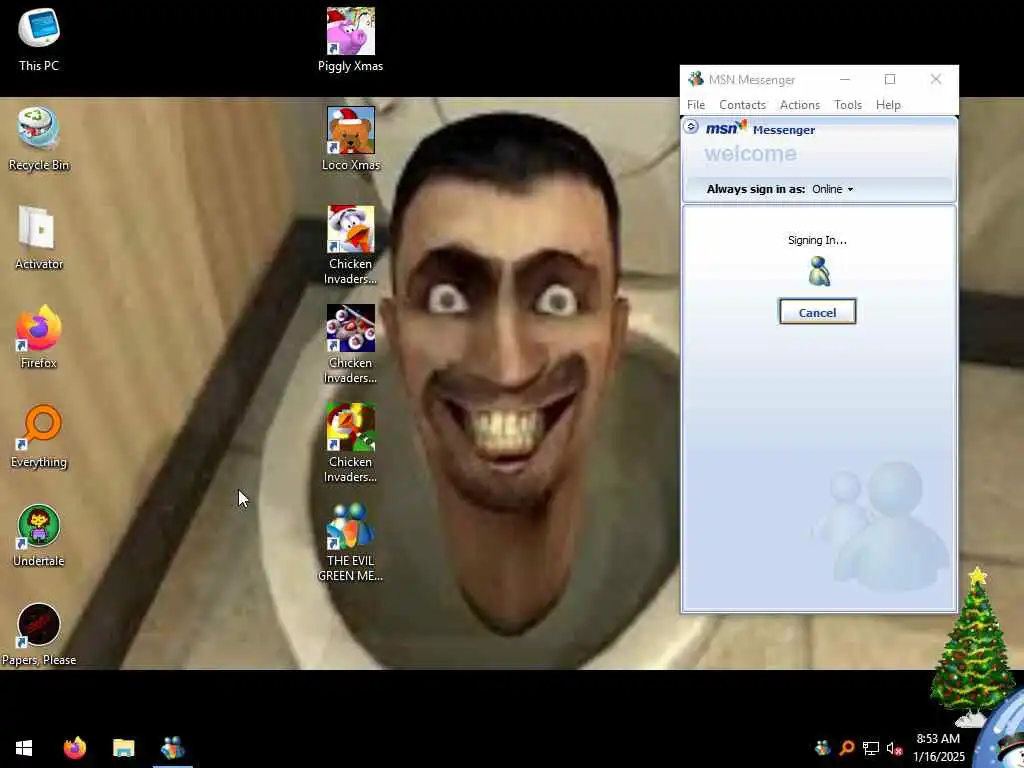
Task: Open the File menu in MSN Messenger
Action: pos(696,104)
